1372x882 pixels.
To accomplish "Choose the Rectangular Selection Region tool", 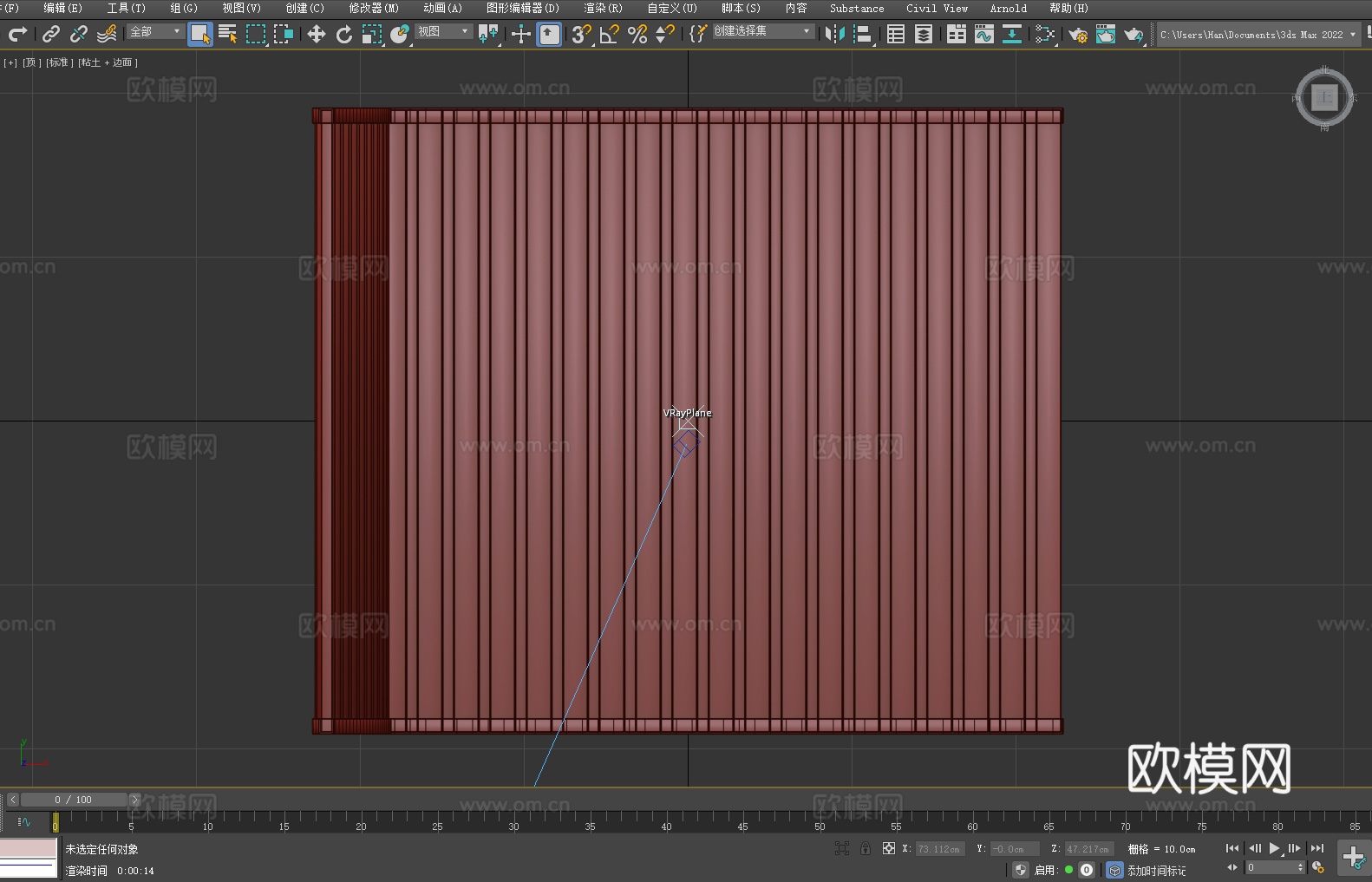I will tap(256, 34).
